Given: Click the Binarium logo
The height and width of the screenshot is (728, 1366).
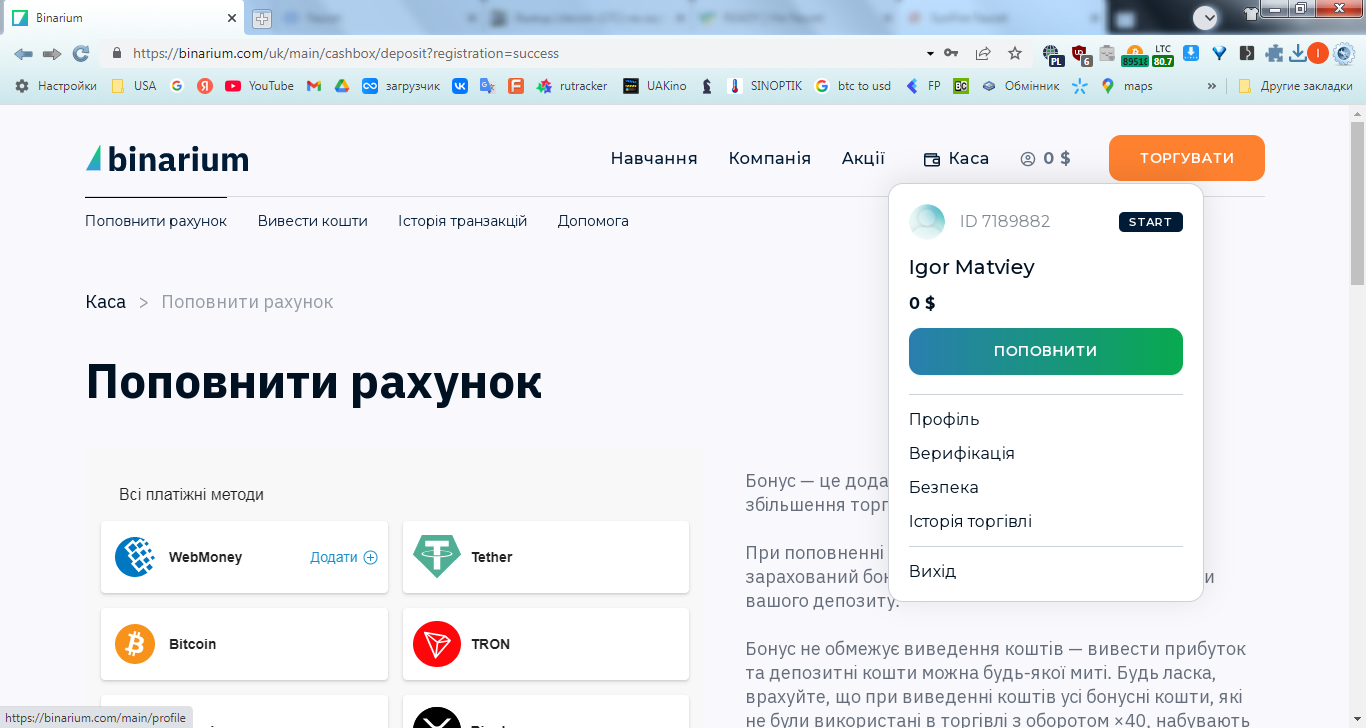Looking at the screenshot, I should (x=167, y=158).
